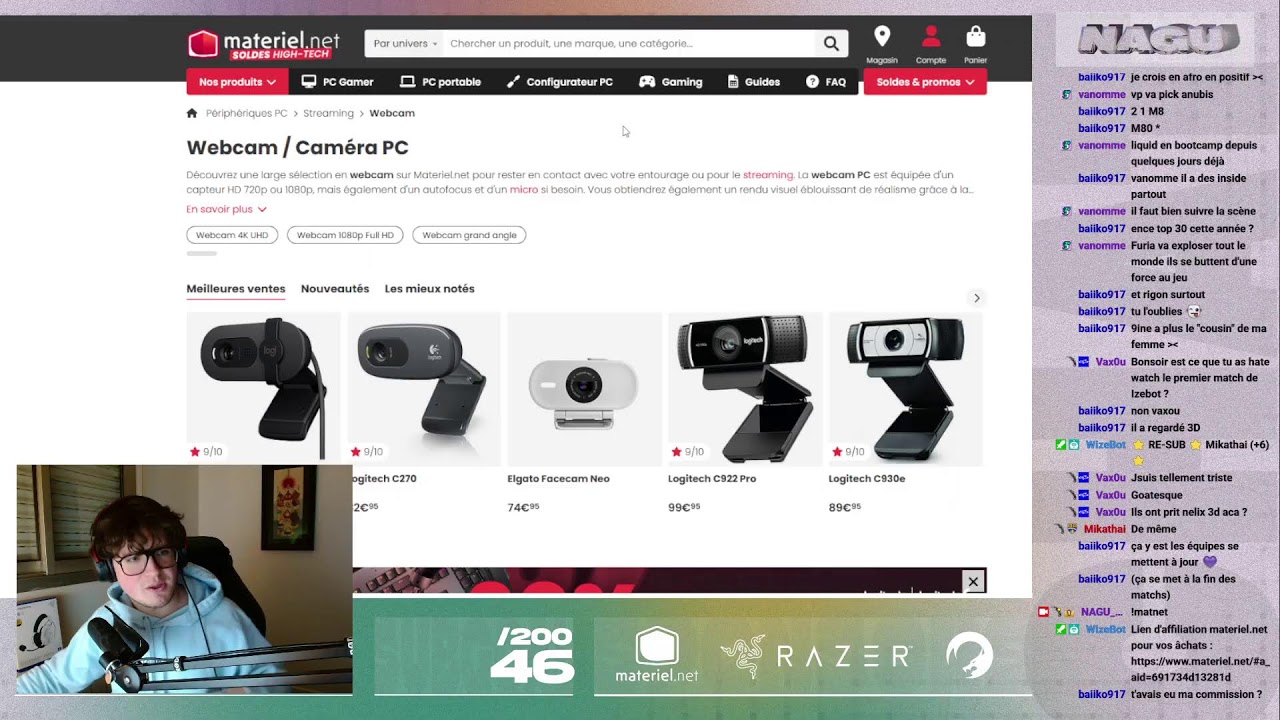
Task: Click the 89€95 price text
Action: point(844,508)
